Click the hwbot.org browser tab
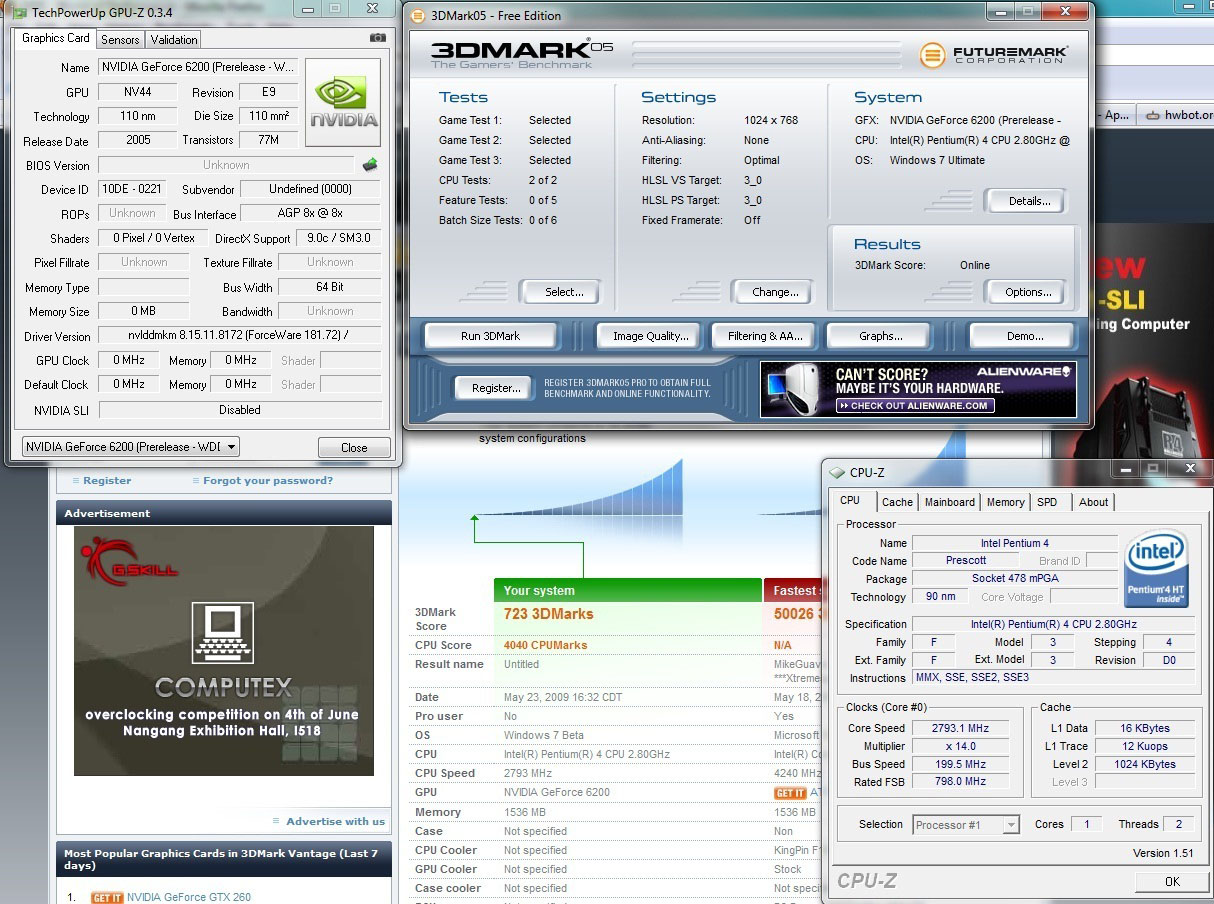1214x904 pixels. [1177, 115]
